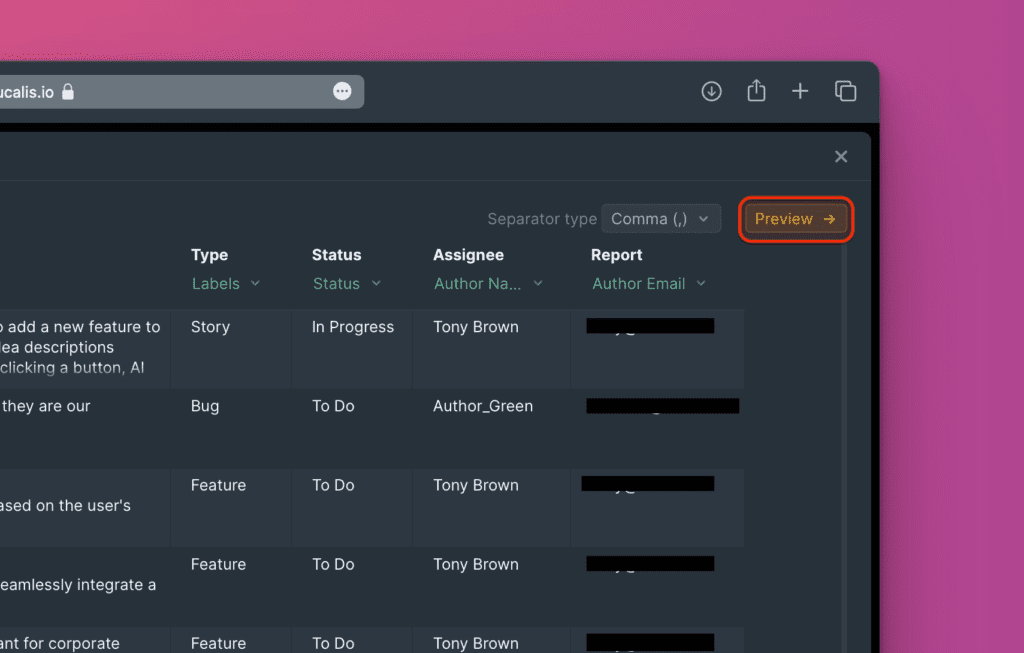Image resolution: width=1024 pixels, height=653 pixels.
Task: Click the Bug type cell
Action: pyautogui.click(x=205, y=406)
